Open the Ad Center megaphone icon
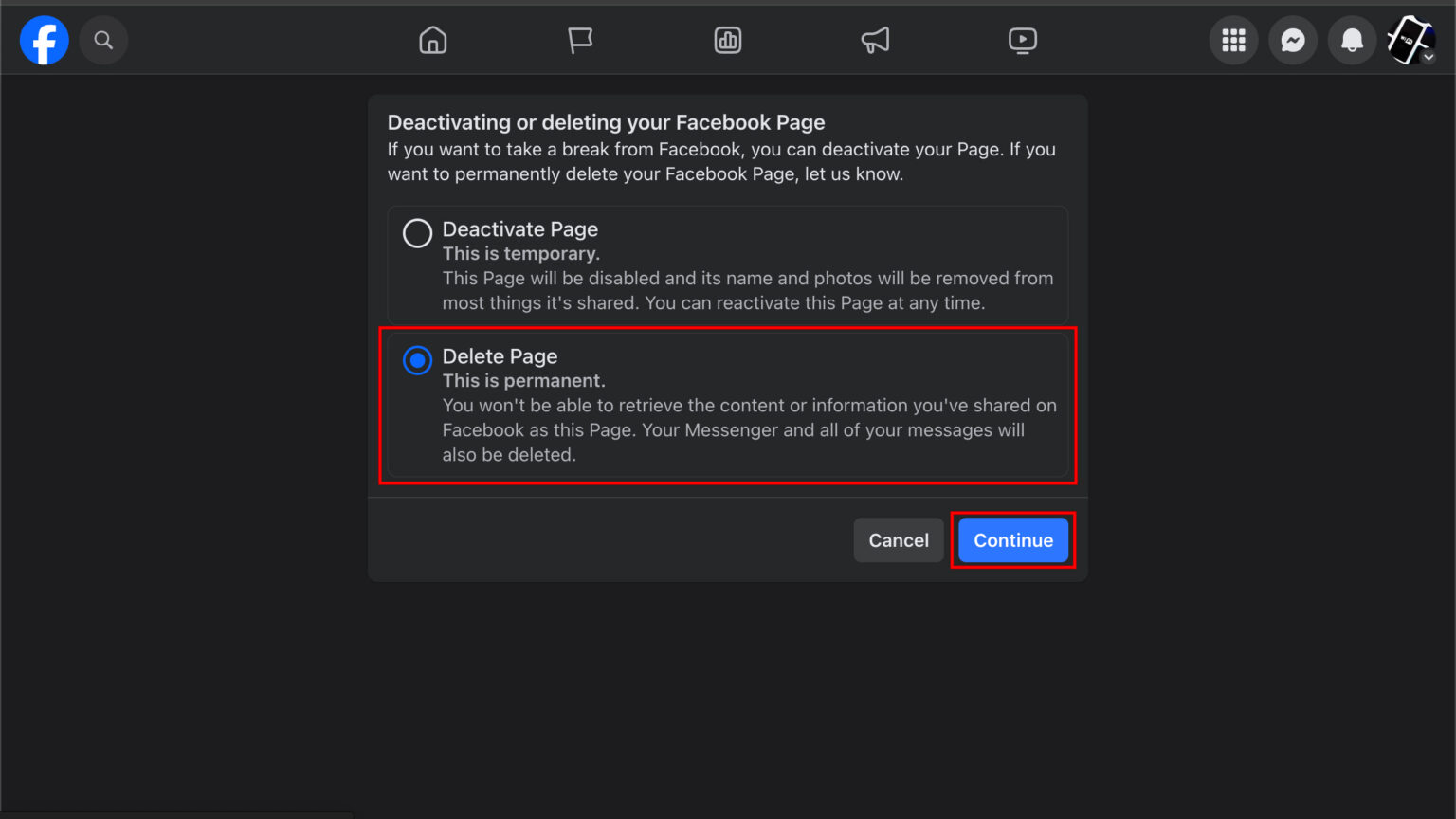1456x819 pixels. [874, 40]
